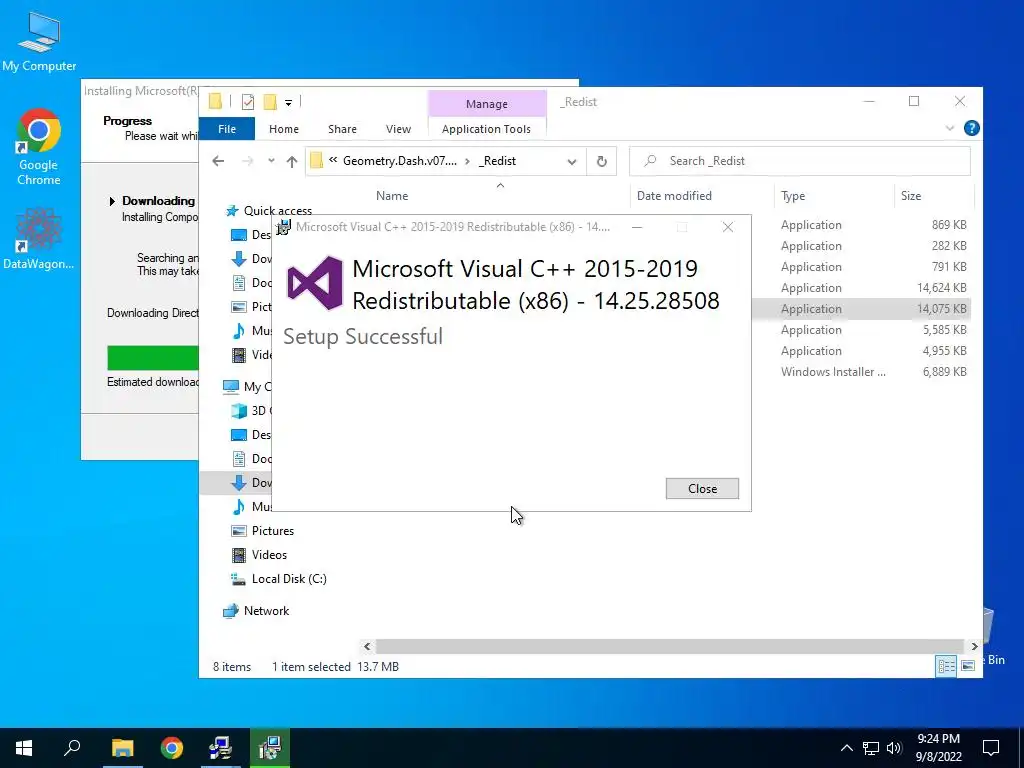Select the 14,075 KB Application row
The width and height of the screenshot is (1024, 768).
coord(861,309)
